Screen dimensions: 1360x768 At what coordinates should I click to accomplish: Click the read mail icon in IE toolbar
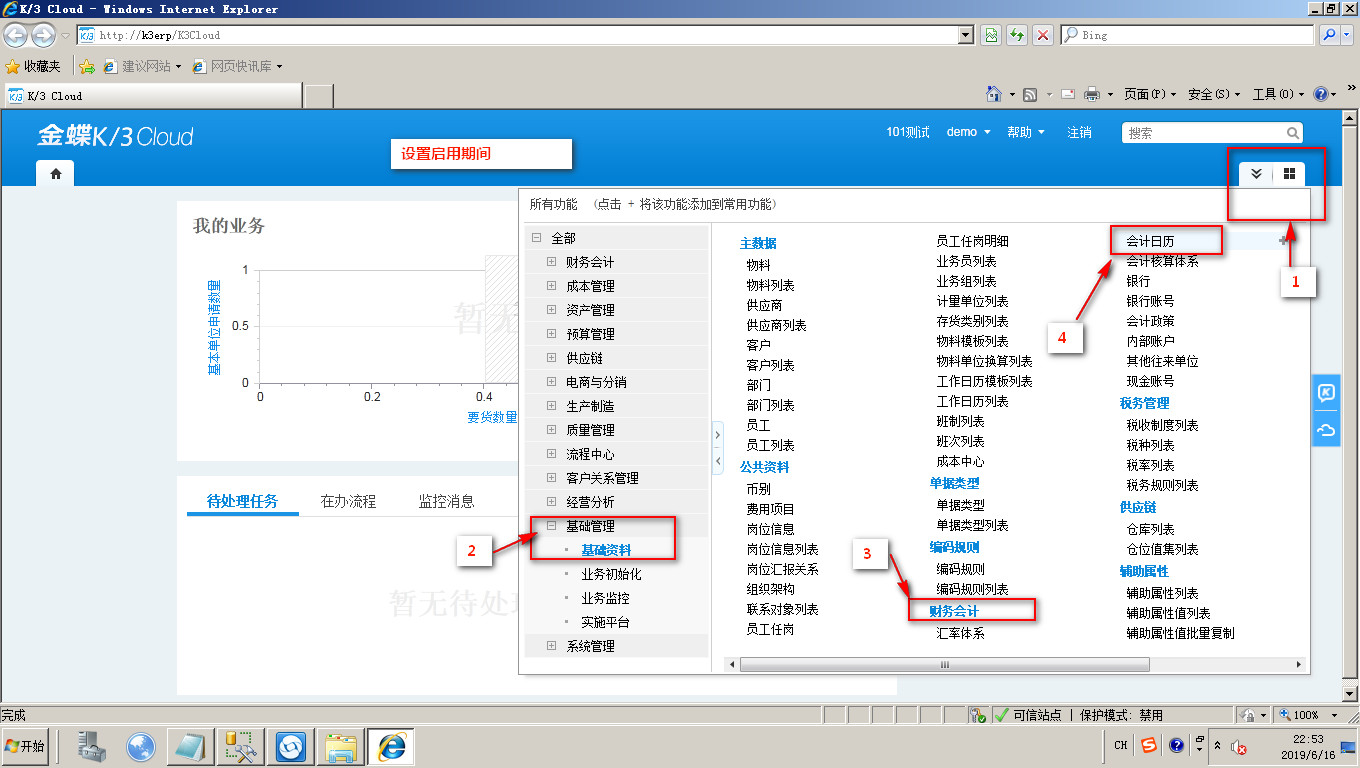point(1068,94)
